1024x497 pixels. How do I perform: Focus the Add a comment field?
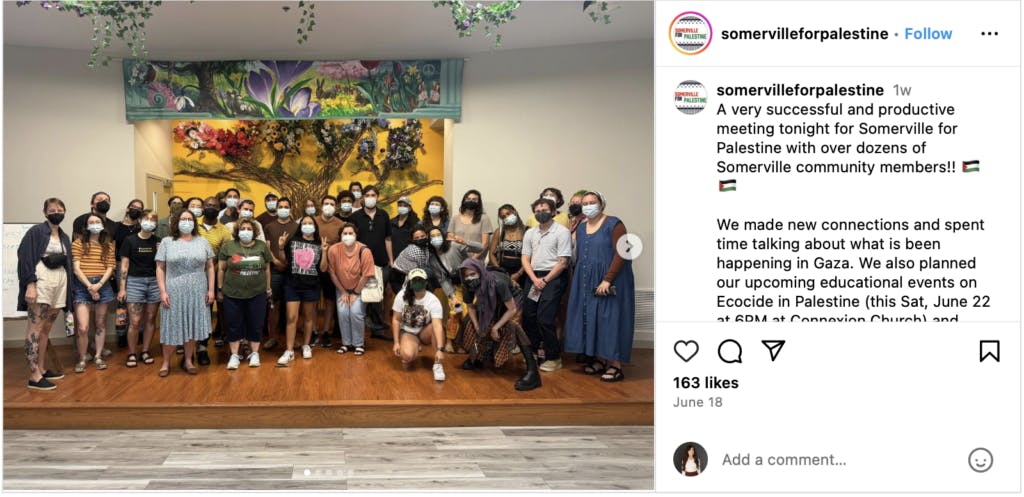pos(836,460)
